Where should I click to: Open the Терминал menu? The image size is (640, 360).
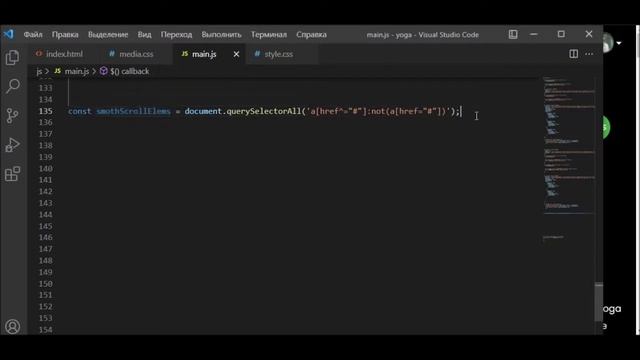(269, 35)
